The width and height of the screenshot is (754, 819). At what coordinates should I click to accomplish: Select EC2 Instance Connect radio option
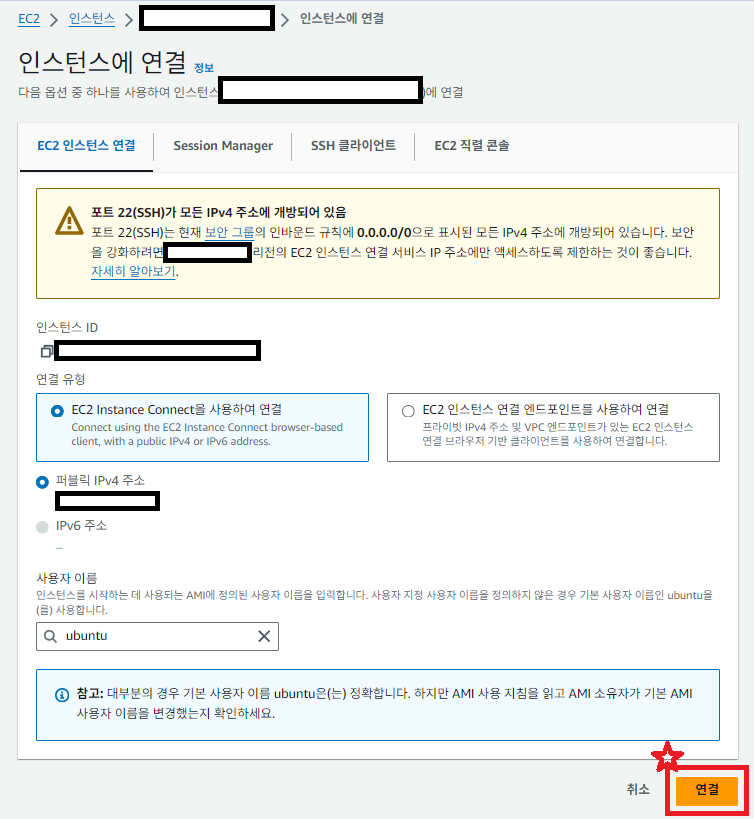[57, 411]
